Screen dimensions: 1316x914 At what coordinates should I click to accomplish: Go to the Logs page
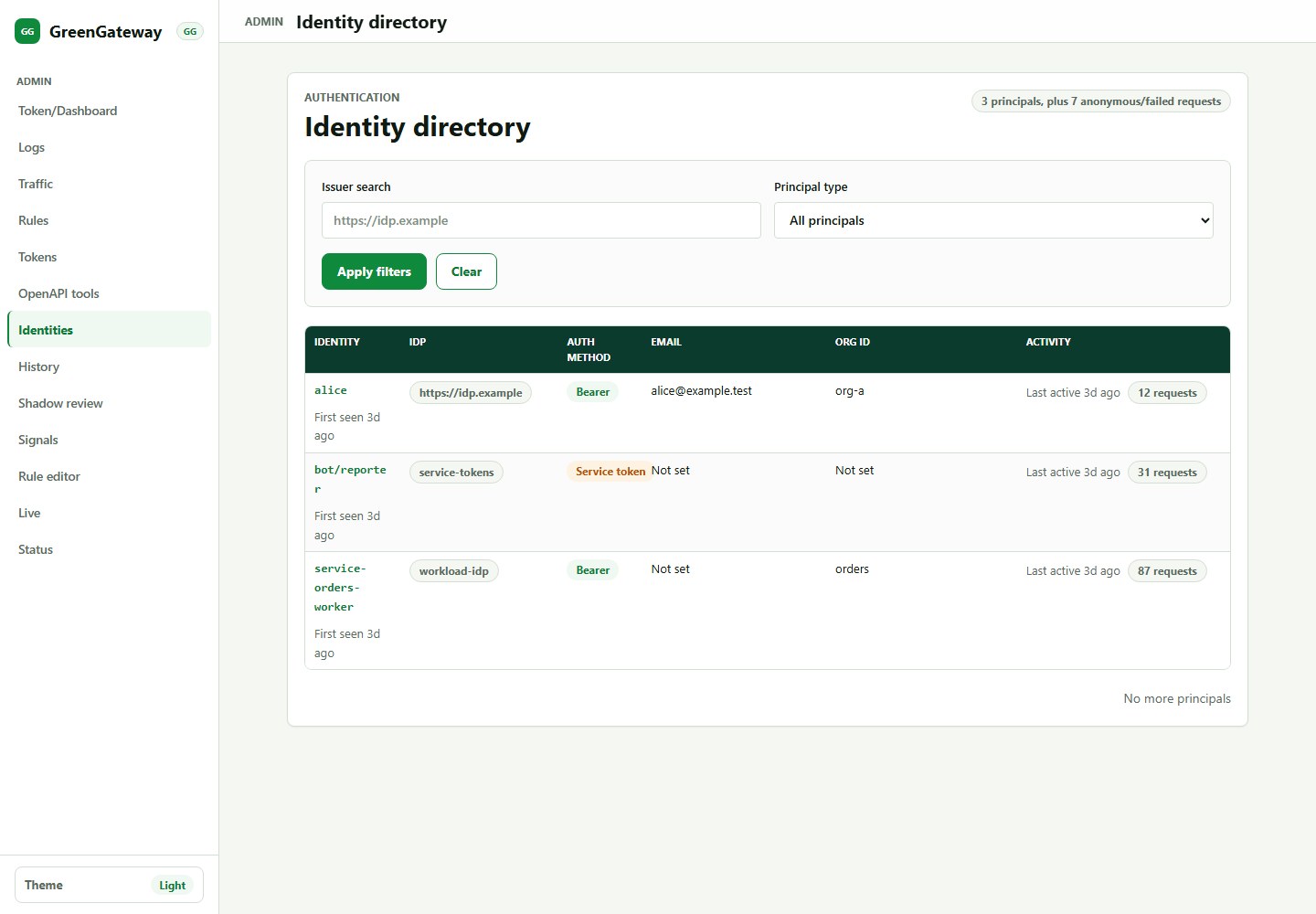pyautogui.click(x=109, y=147)
